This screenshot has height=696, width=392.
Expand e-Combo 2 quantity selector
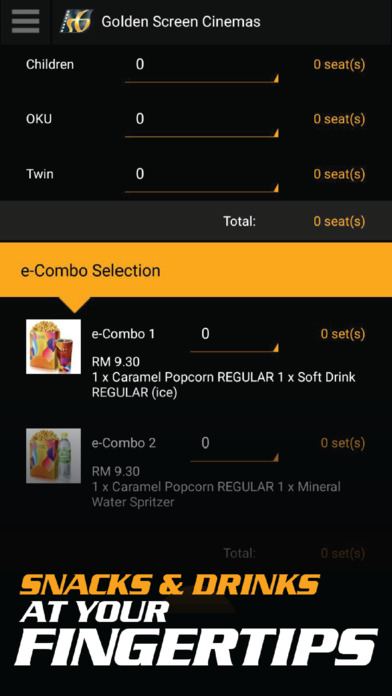pos(234,447)
